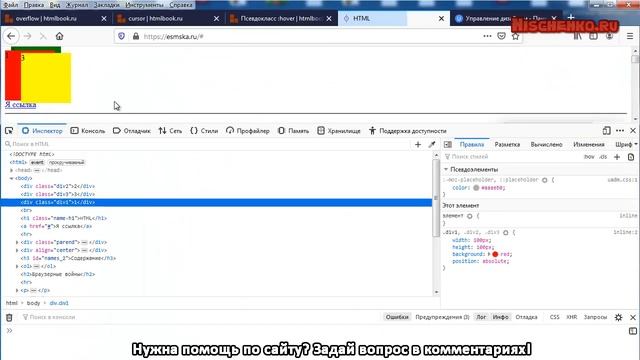The height and width of the screenshot is (360, 640).
Task: Click the placeholder color swatch
Action: pyautogui.click(x=476, y=188)
